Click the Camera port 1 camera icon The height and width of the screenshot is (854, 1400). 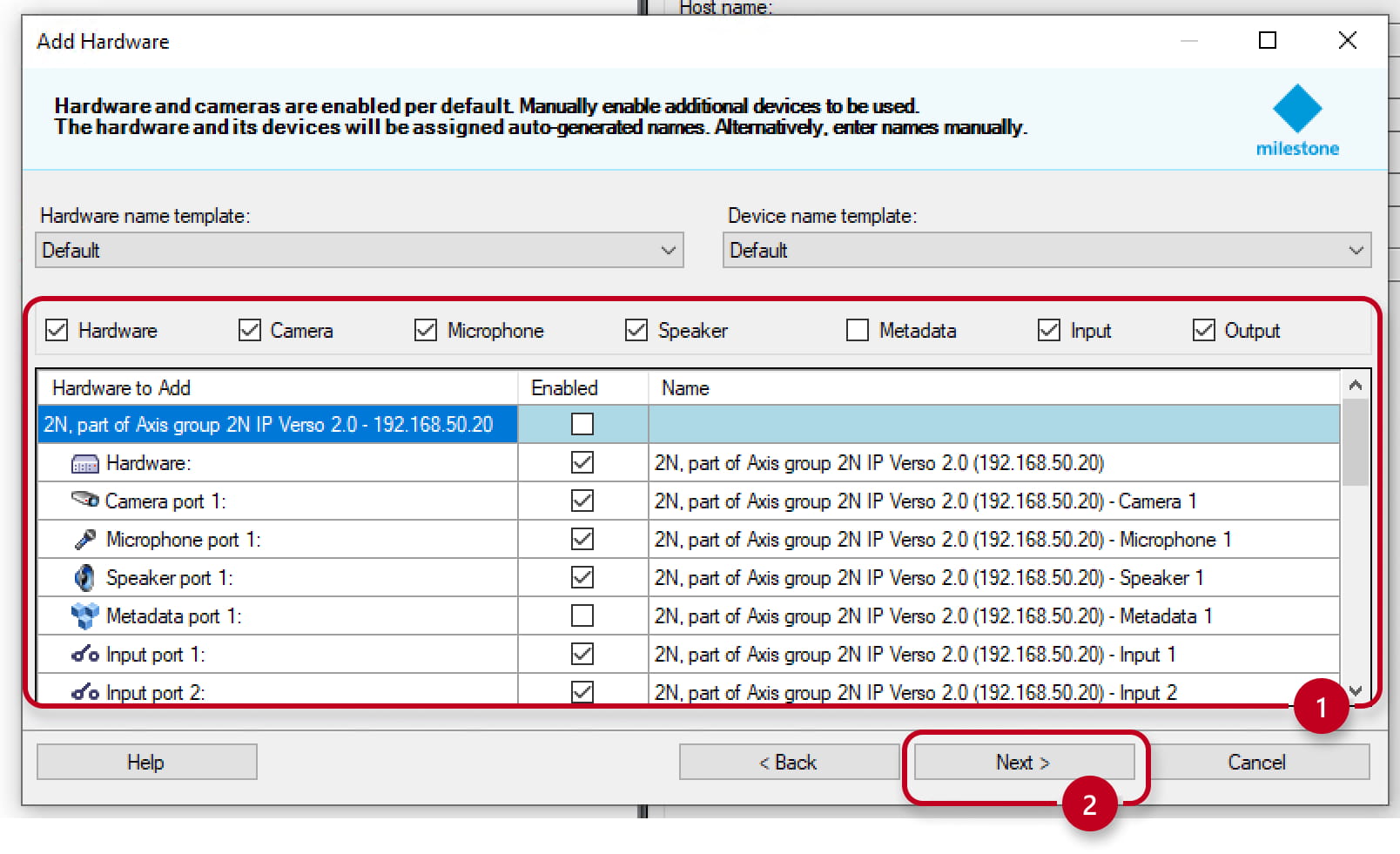84,500
